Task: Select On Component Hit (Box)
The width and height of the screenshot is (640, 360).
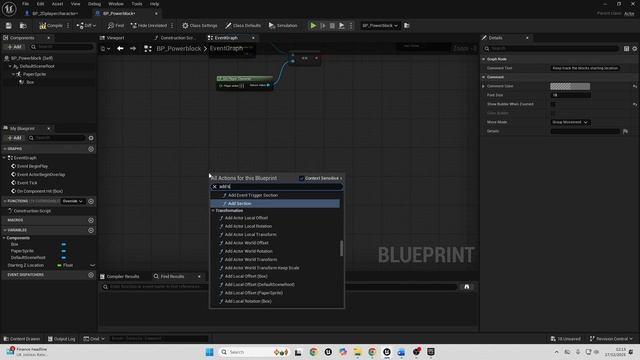Action: 40,191
